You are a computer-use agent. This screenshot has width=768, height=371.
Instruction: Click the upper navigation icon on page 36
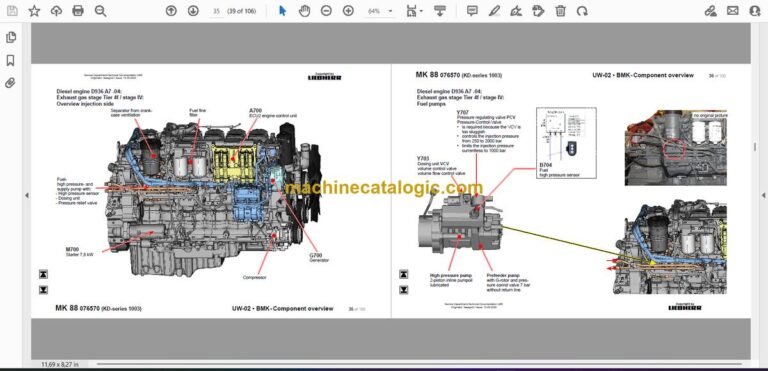point(404,274)
